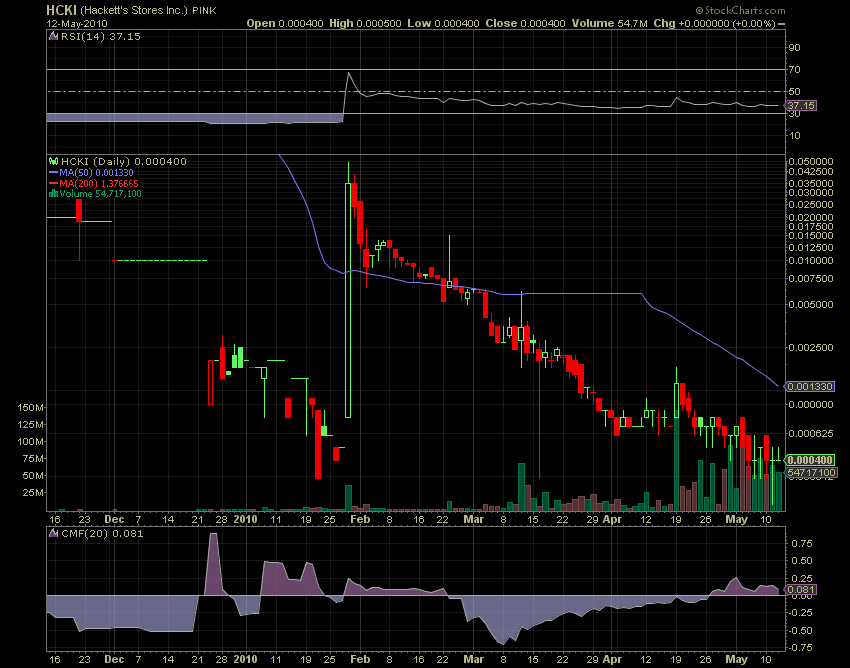Click the 25M volume axis label
This screenshot has width=850, height=668.
[x=34, y=492]
